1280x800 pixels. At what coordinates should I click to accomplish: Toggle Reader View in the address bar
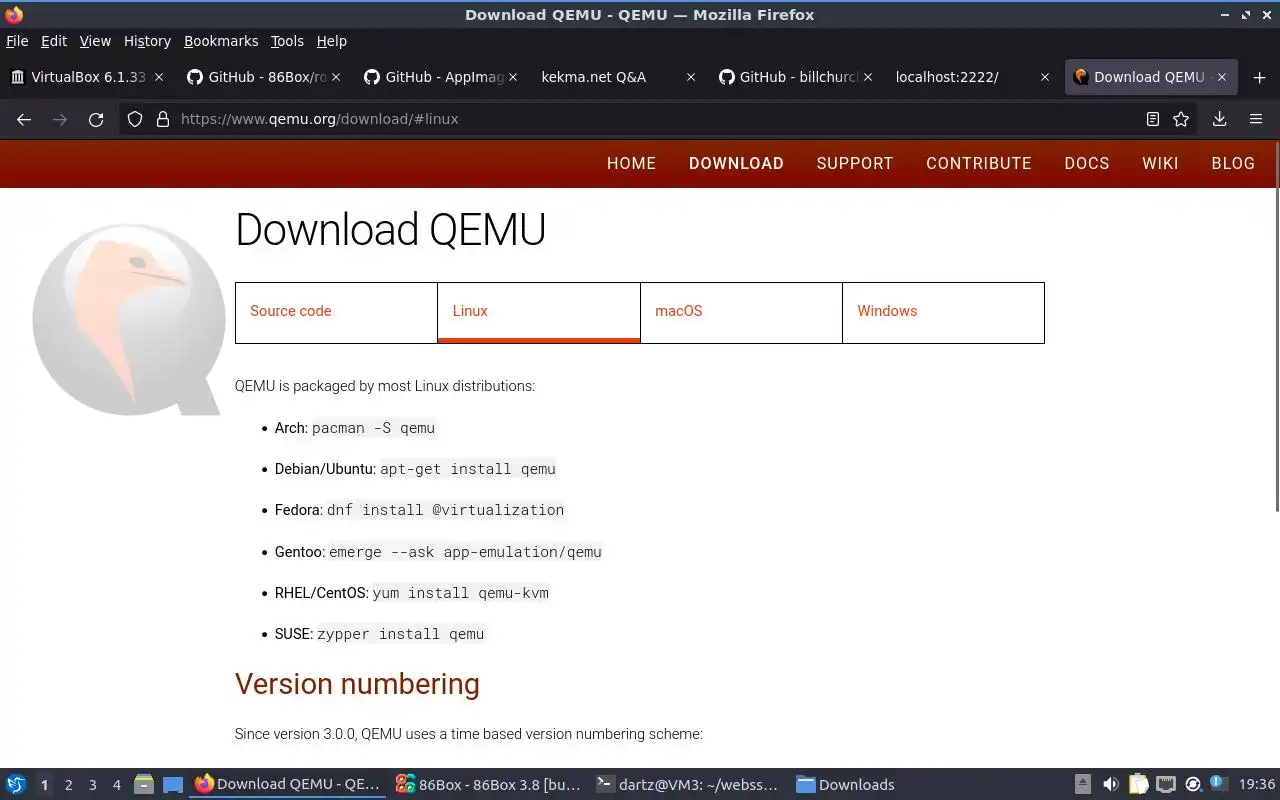point(1152,119)
